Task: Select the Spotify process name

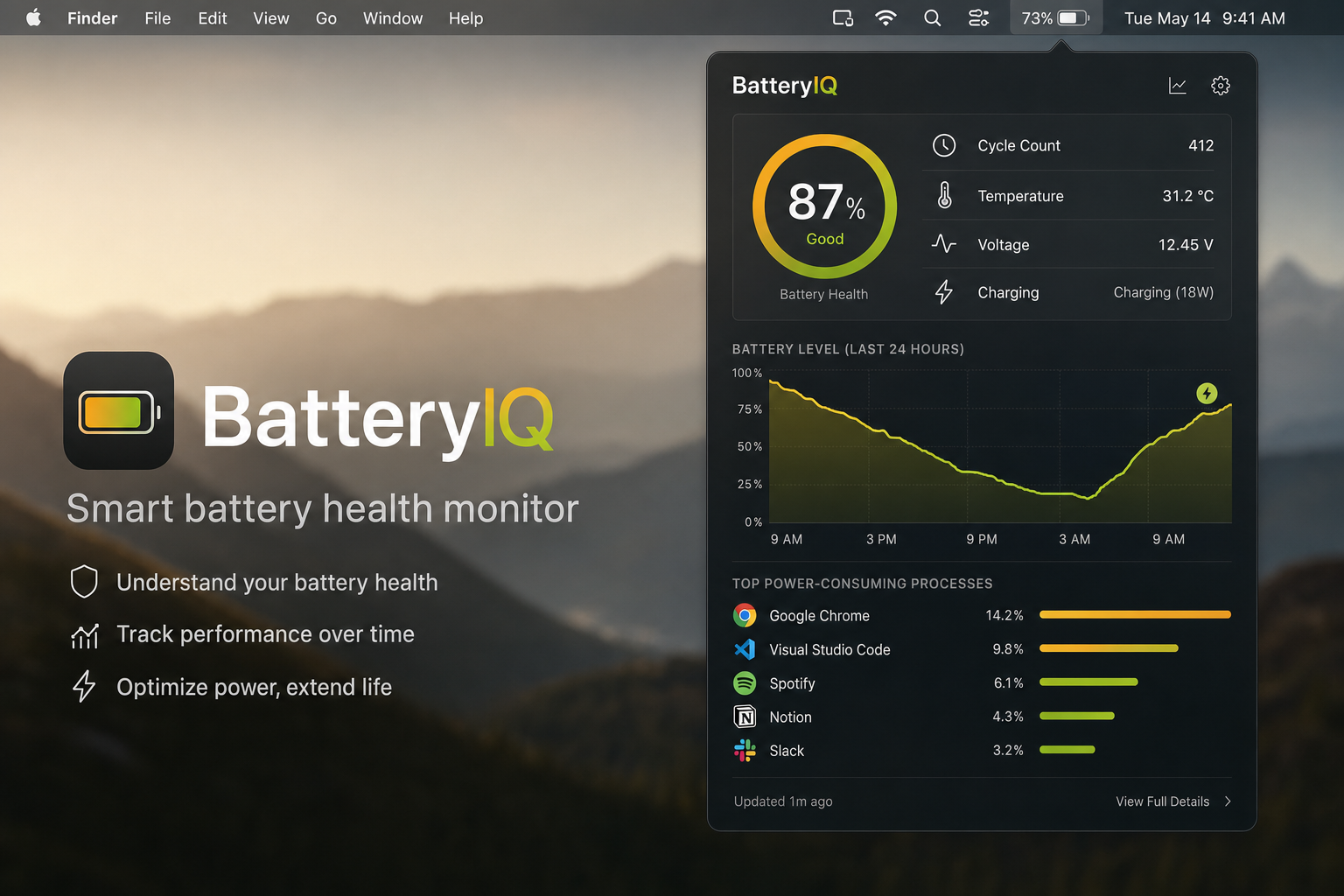Action: click(x=792, y=683)
